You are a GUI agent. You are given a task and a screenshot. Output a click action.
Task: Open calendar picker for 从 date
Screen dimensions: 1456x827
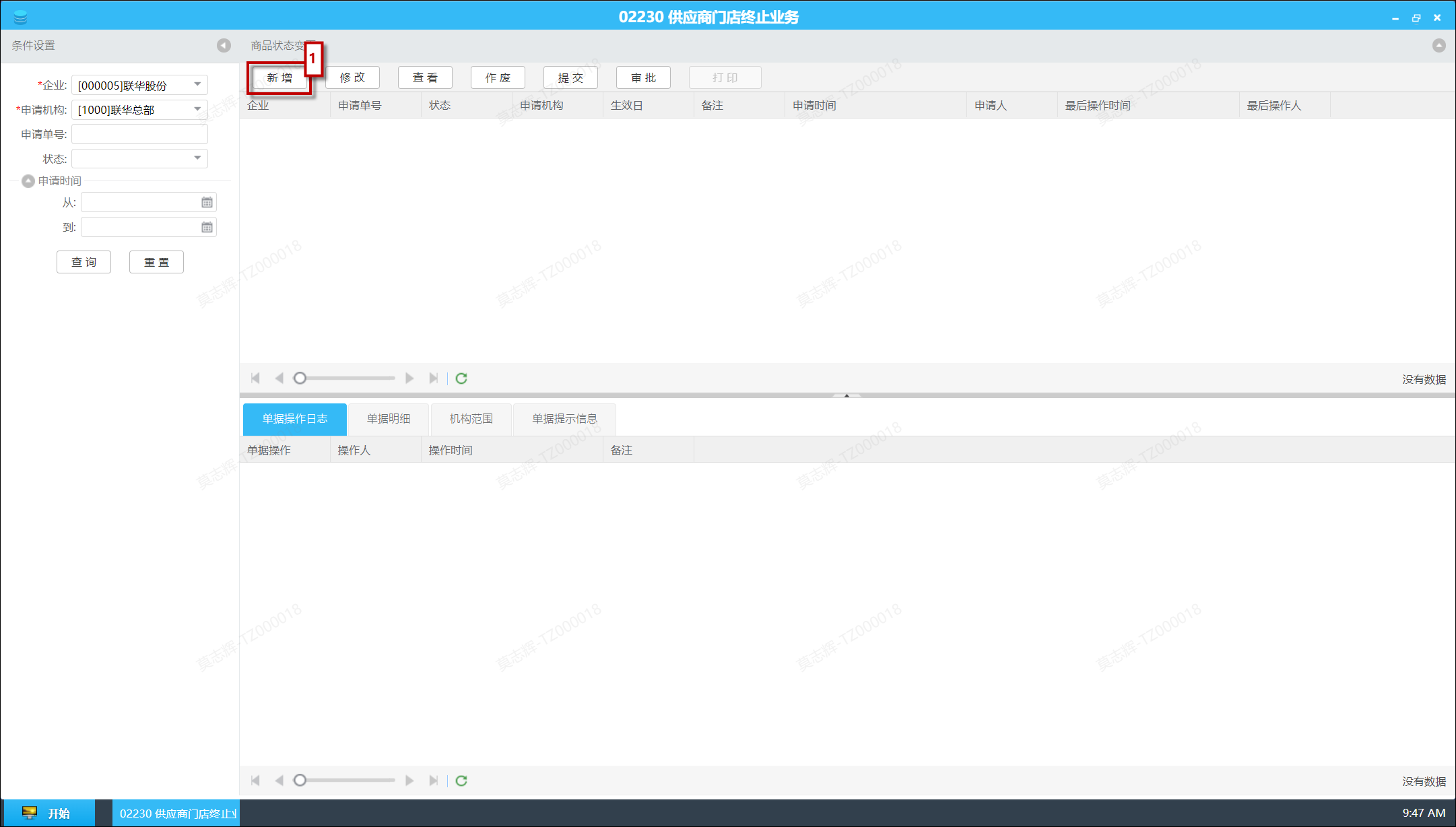click(x=207, y=202)
